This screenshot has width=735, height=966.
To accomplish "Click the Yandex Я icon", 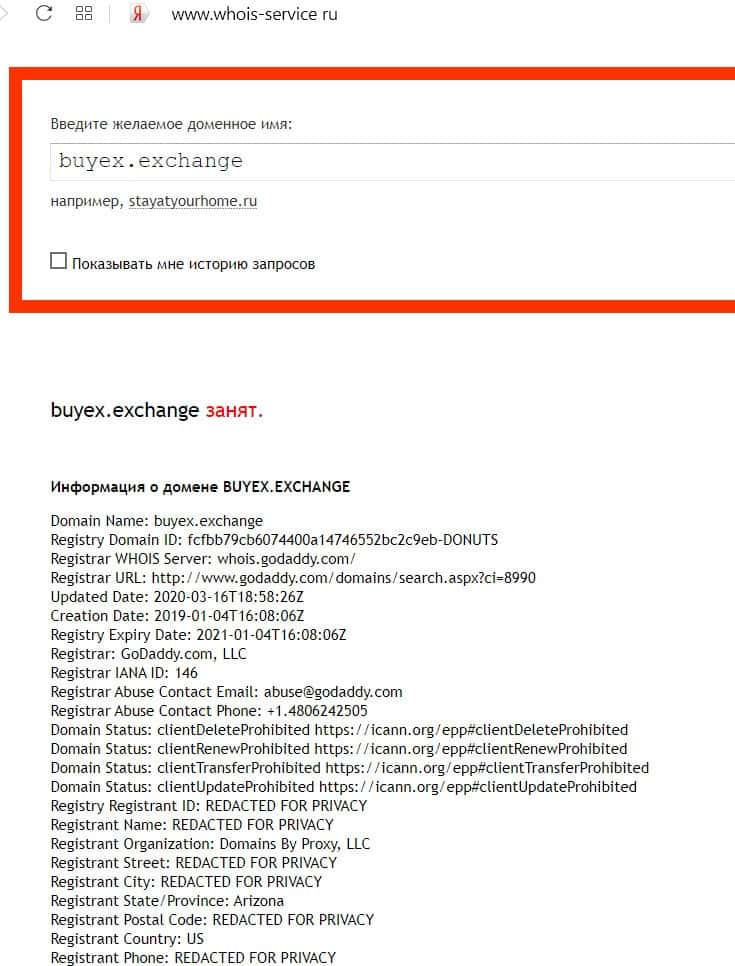I will coord(137,14).
